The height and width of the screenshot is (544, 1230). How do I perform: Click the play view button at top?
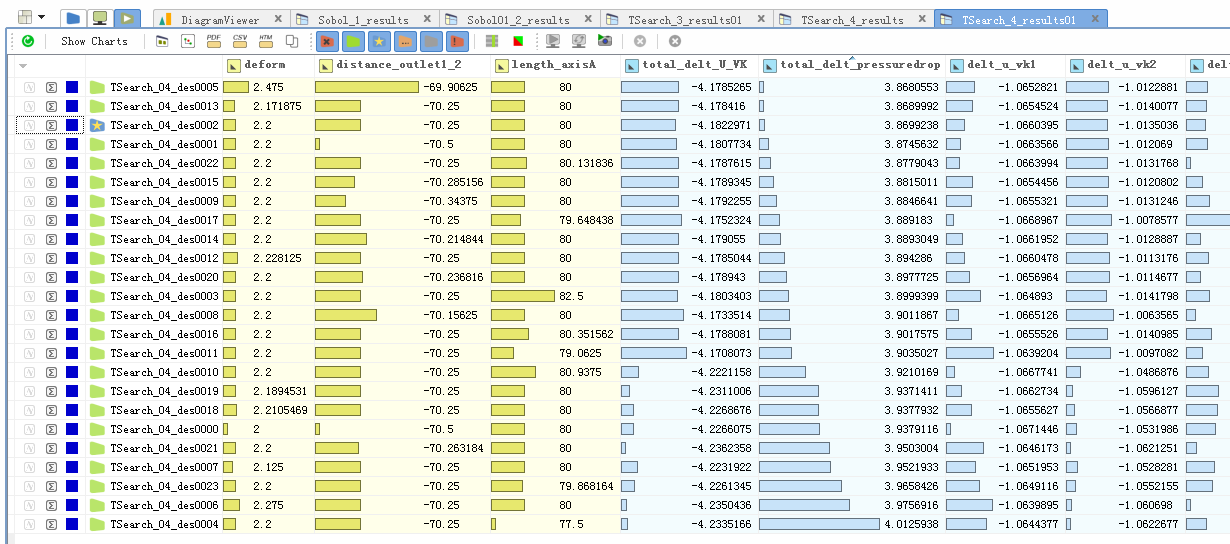point(127,18)
